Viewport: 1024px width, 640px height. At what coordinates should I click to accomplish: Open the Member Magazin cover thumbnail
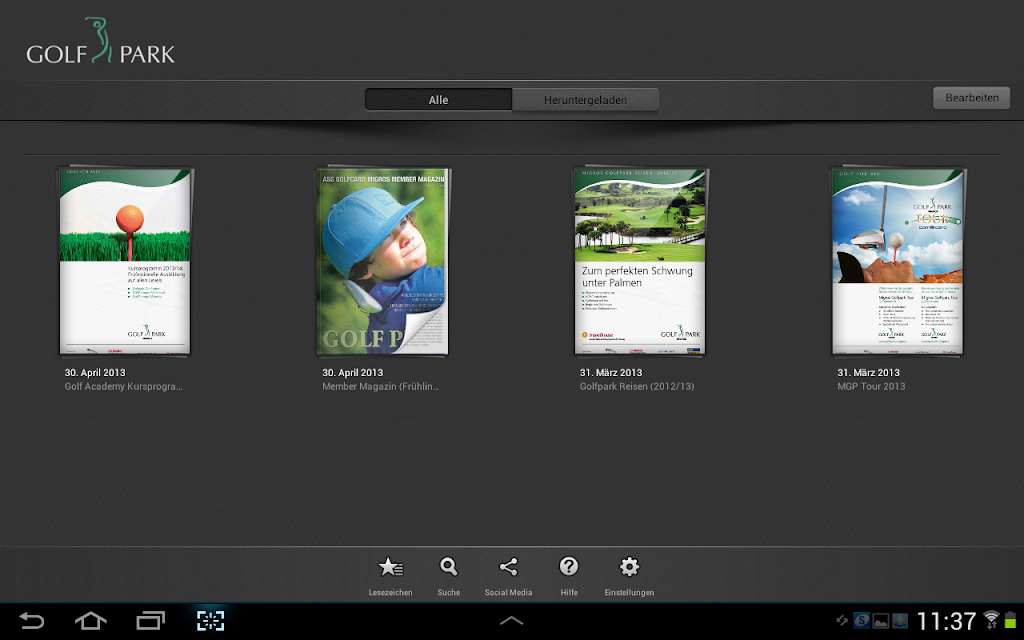[x=383, y=261]
